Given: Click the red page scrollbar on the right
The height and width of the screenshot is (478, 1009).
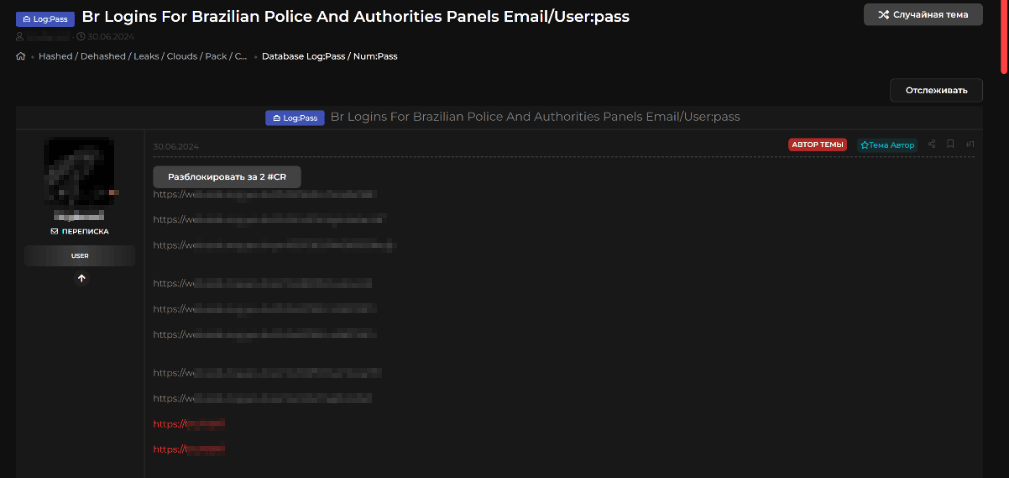Looking at the screenshot, I should (1004, 35).
